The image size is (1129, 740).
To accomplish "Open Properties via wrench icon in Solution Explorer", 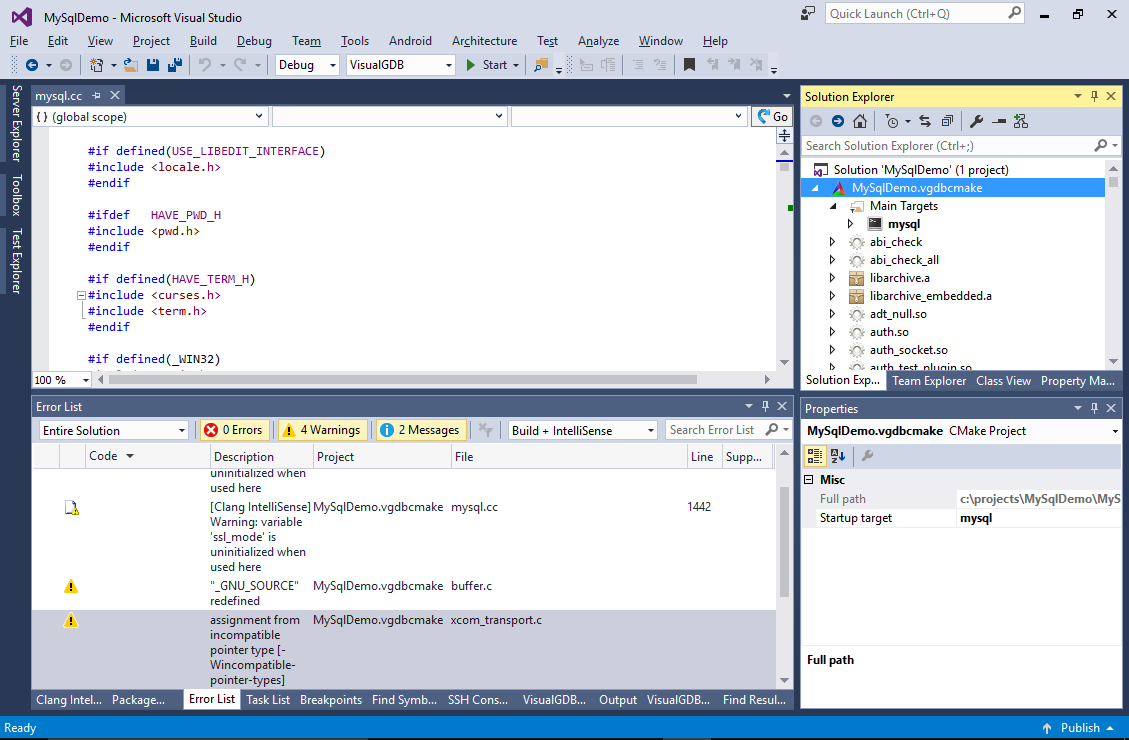I will click(x=976, y=121).
